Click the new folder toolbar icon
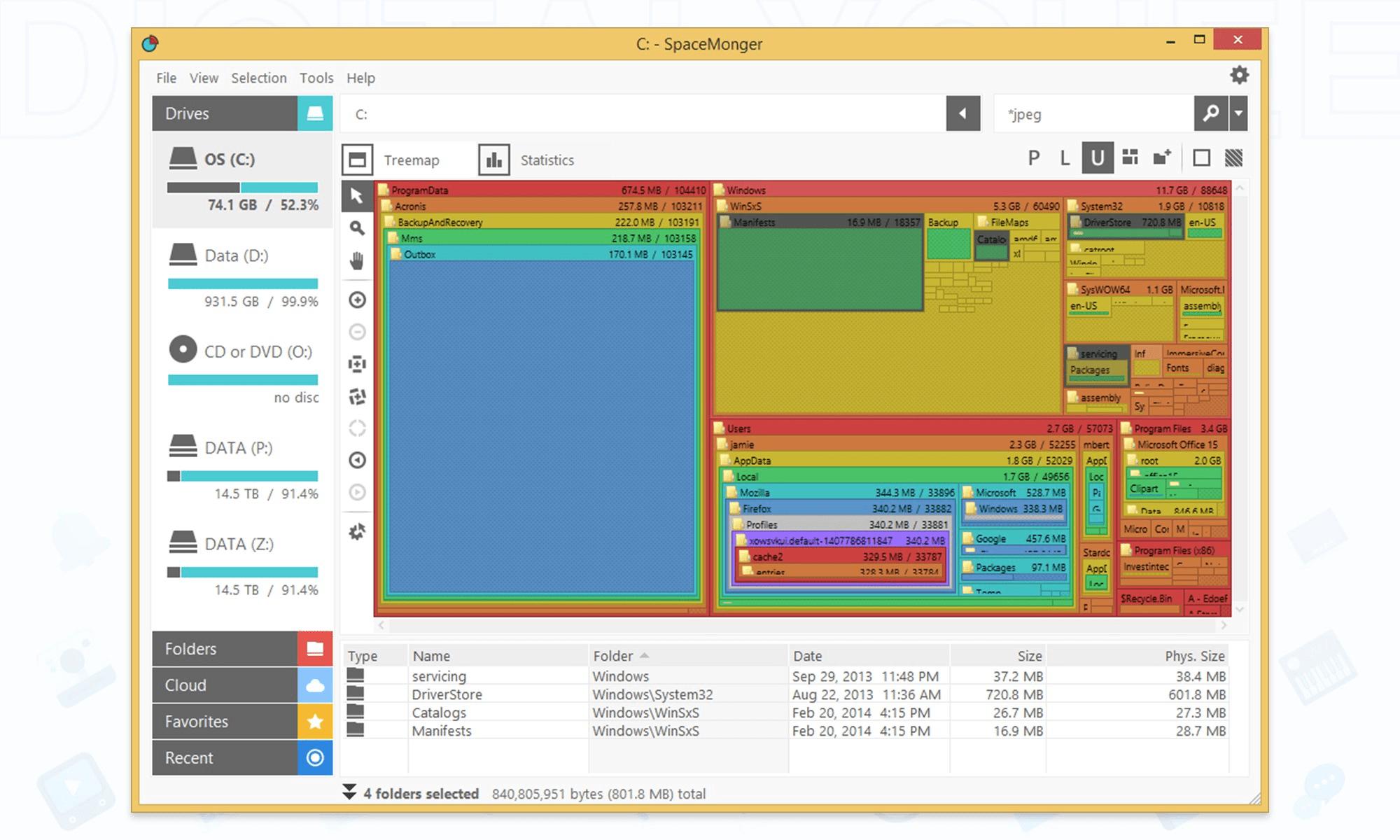Viewport: 1400px width, 840px height. (x=1161, y=157)
